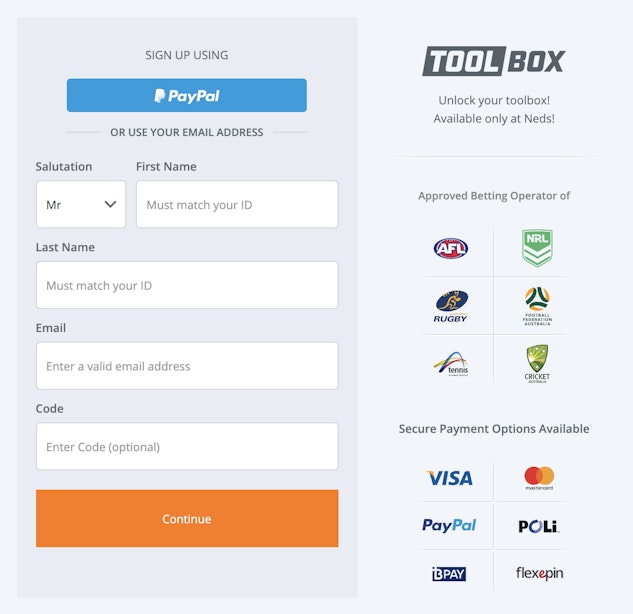Click the BPAY payment icon
The image size is (633, 614).
pyautogui.click(x=449, y=574)
